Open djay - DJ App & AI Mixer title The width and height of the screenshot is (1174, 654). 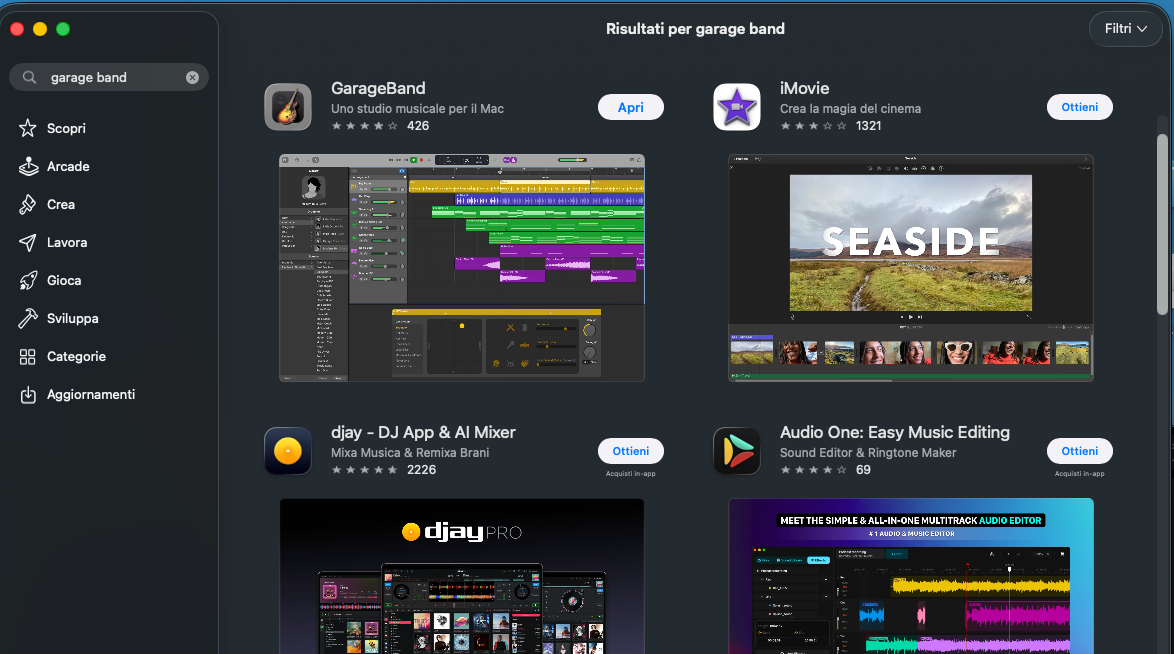click(423, 432)
